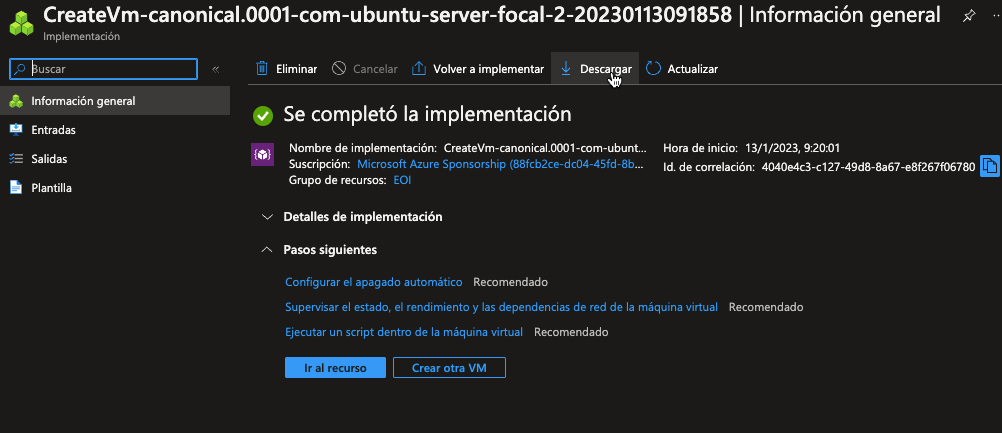Click the Eliminar trash icon
This screenshot has width=1002, height=433.
point(262,69)
